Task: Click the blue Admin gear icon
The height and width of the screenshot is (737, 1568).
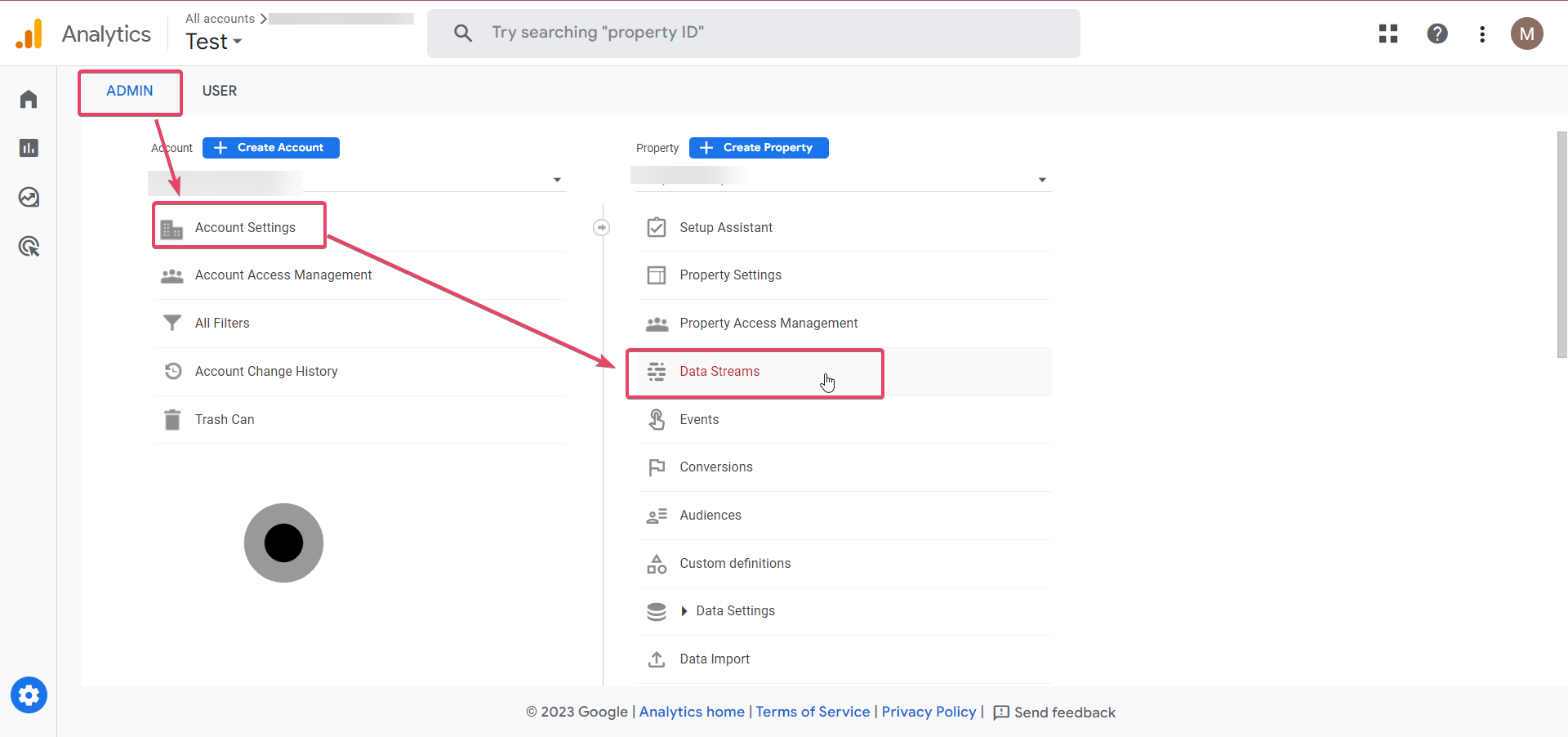Action: pos(29,695)
